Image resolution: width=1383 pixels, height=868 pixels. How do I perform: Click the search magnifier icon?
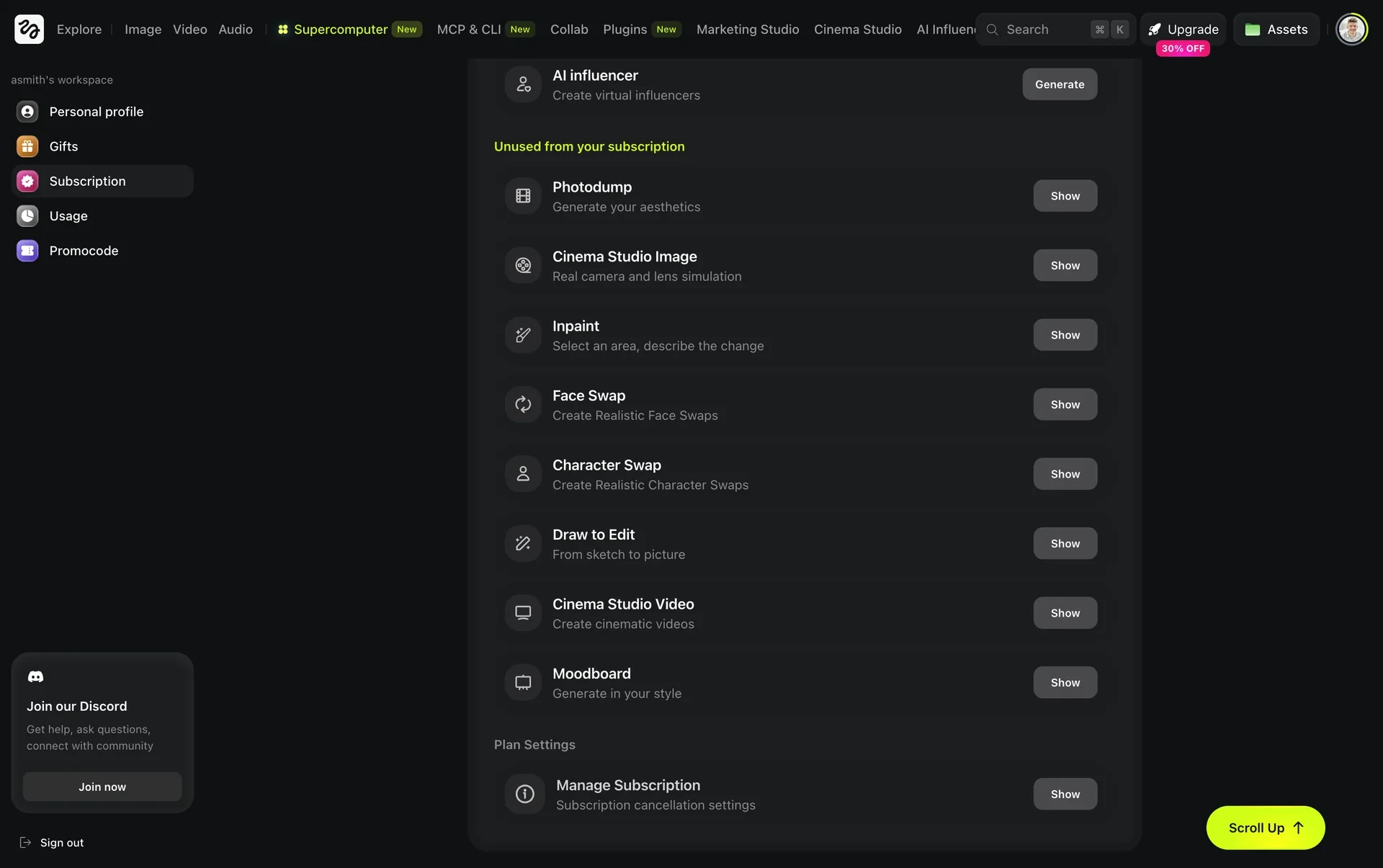click(x=992, y=30)
